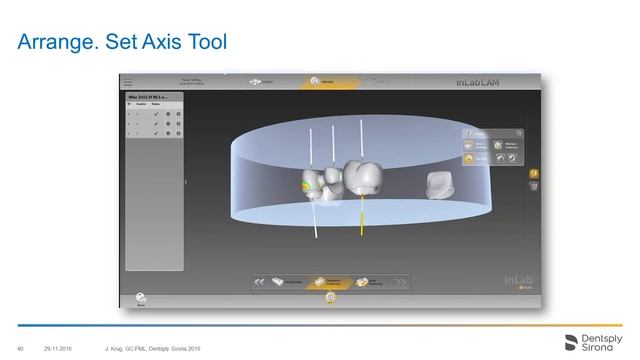
Task: Select the standalone crown inside the disc
Action: (x=440, y=184)
